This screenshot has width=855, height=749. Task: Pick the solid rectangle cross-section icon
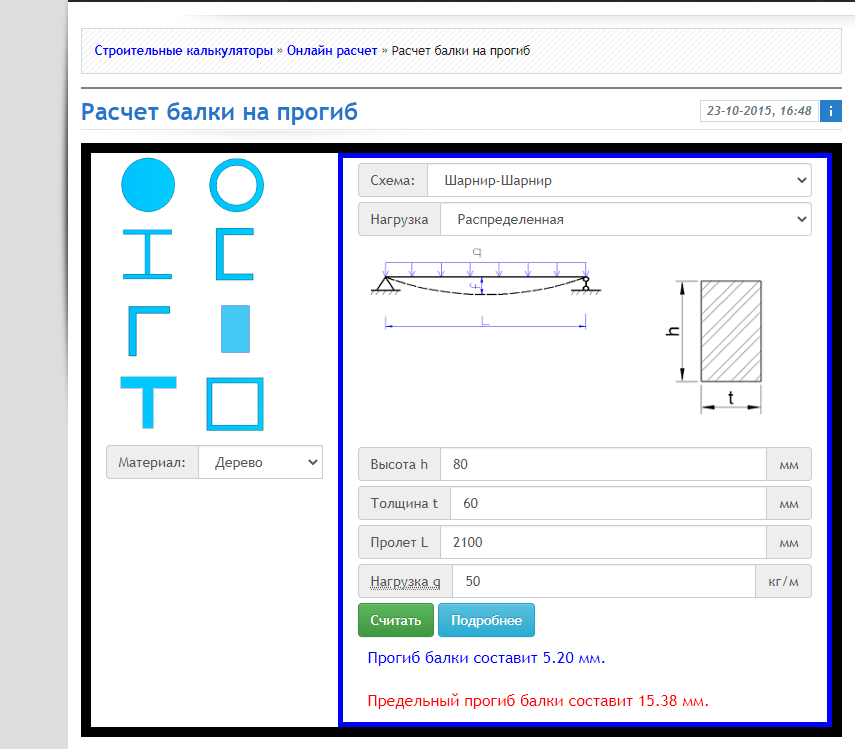click(x=235, y=329)
